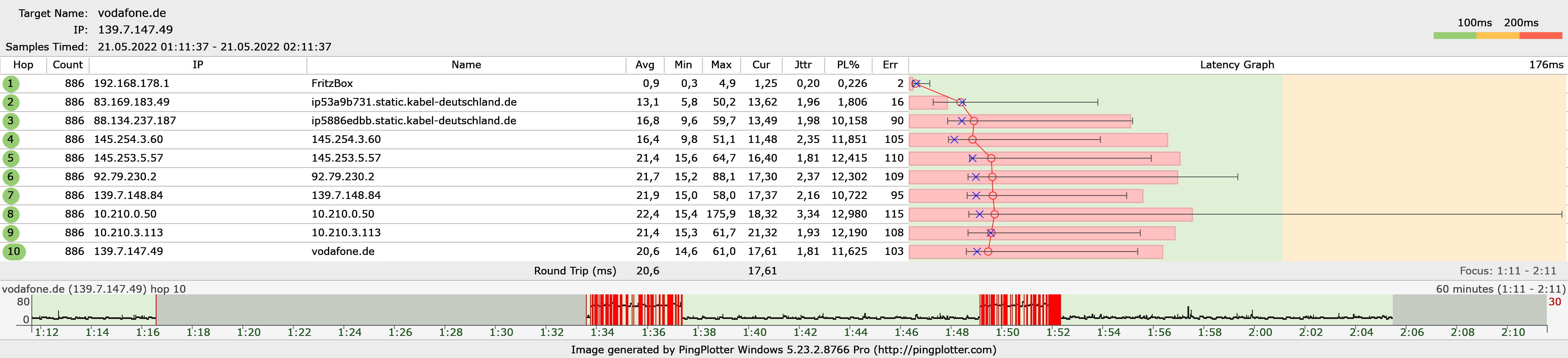Click blue X marker on hop 2 graph
This screenshot has width=1568, height=358.
[x=961, y=102]
